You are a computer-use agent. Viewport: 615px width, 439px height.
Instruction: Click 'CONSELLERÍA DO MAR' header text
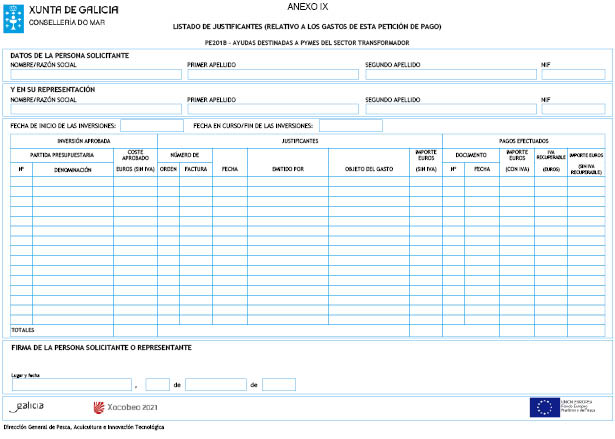pyautogui.click(x=67, y=22)
